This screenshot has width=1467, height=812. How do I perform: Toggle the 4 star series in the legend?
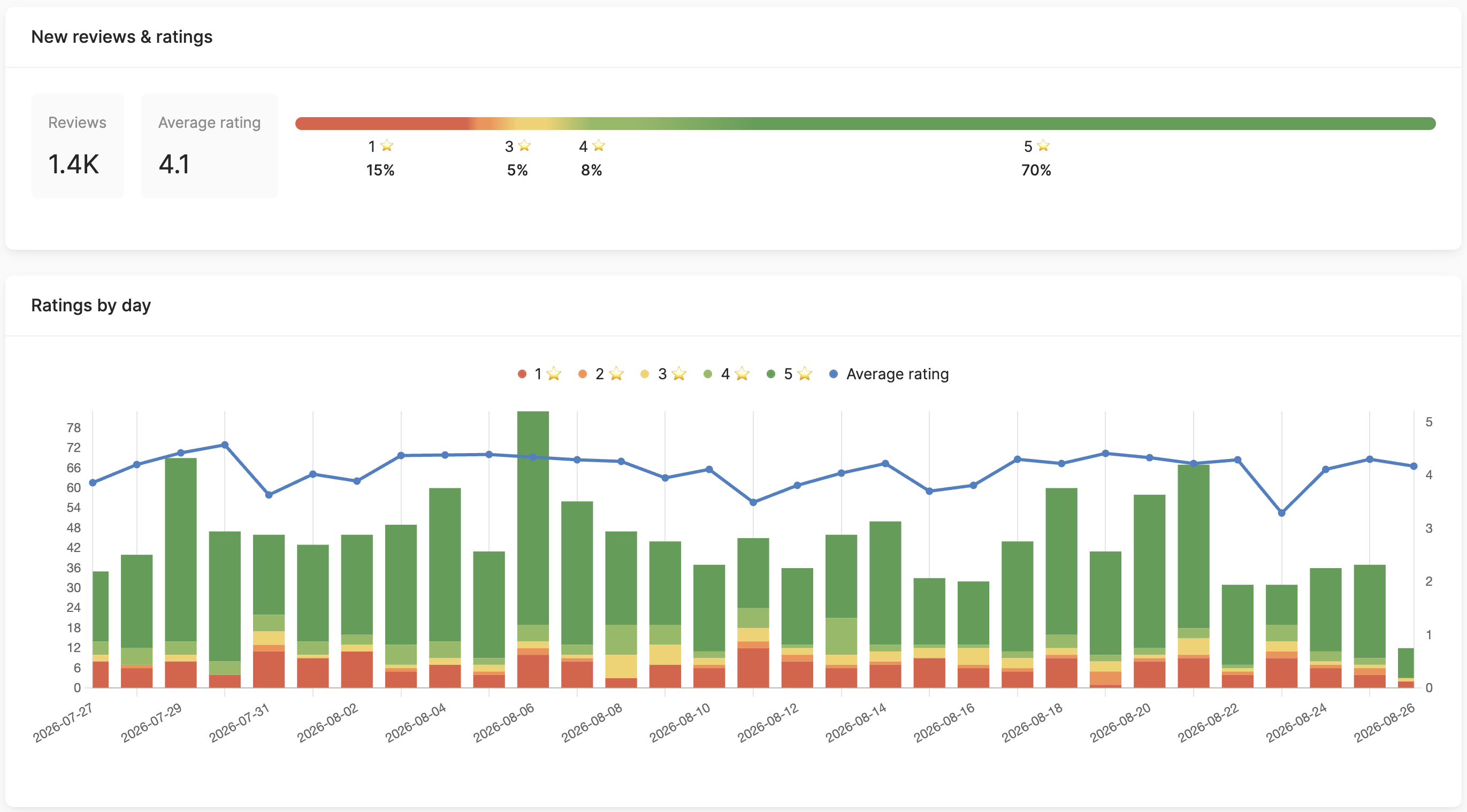click(726, 374)
